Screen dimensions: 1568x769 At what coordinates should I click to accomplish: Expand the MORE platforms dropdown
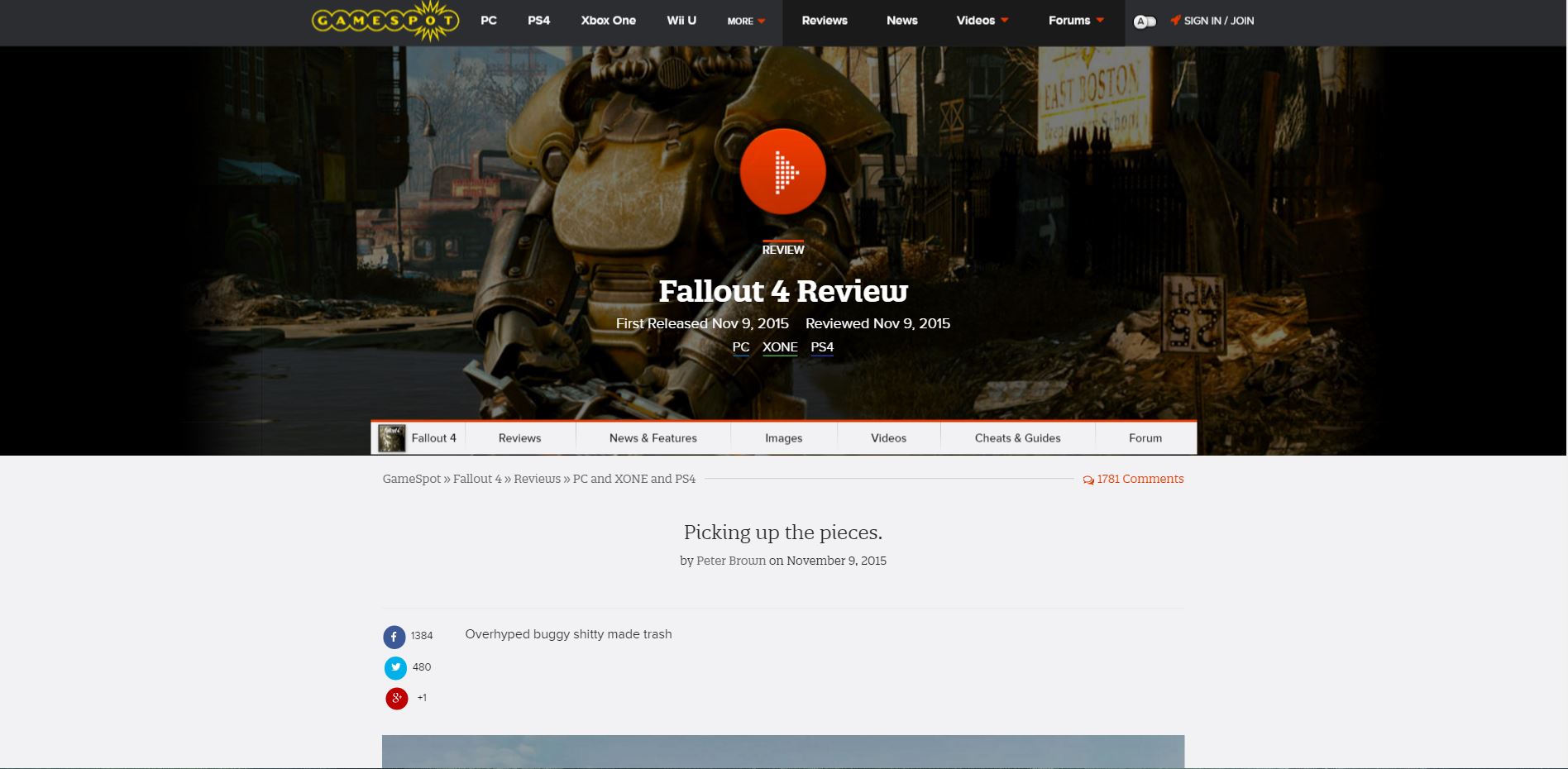[x=746, y=21]
